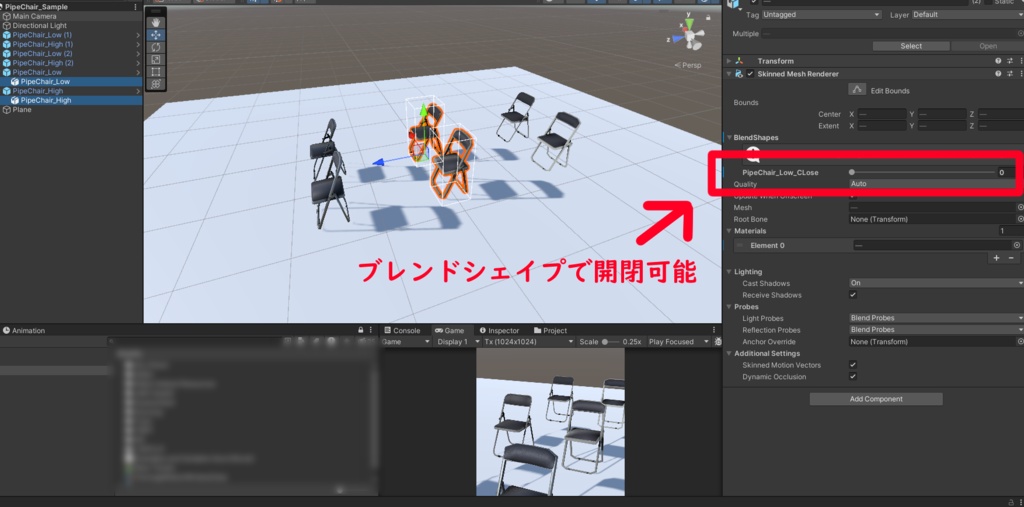This screenshot has width=1024, height=507.
Task: Collapse the Materials section
Action: tap(729, 231)
